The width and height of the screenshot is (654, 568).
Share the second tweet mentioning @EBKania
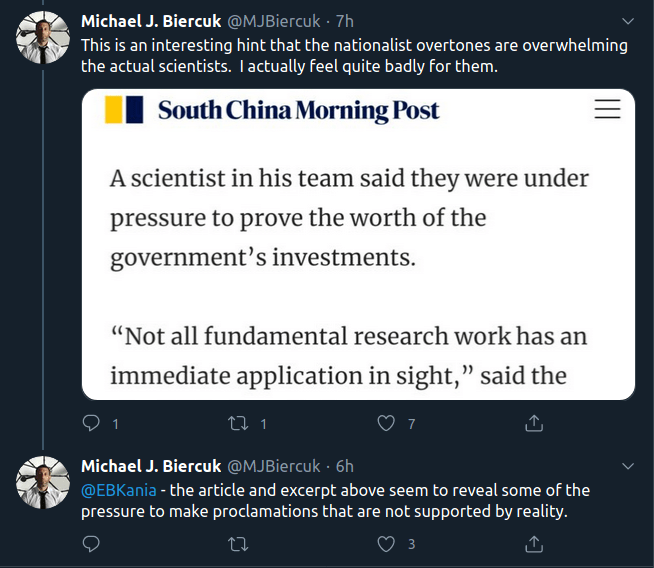pos(534,544)
